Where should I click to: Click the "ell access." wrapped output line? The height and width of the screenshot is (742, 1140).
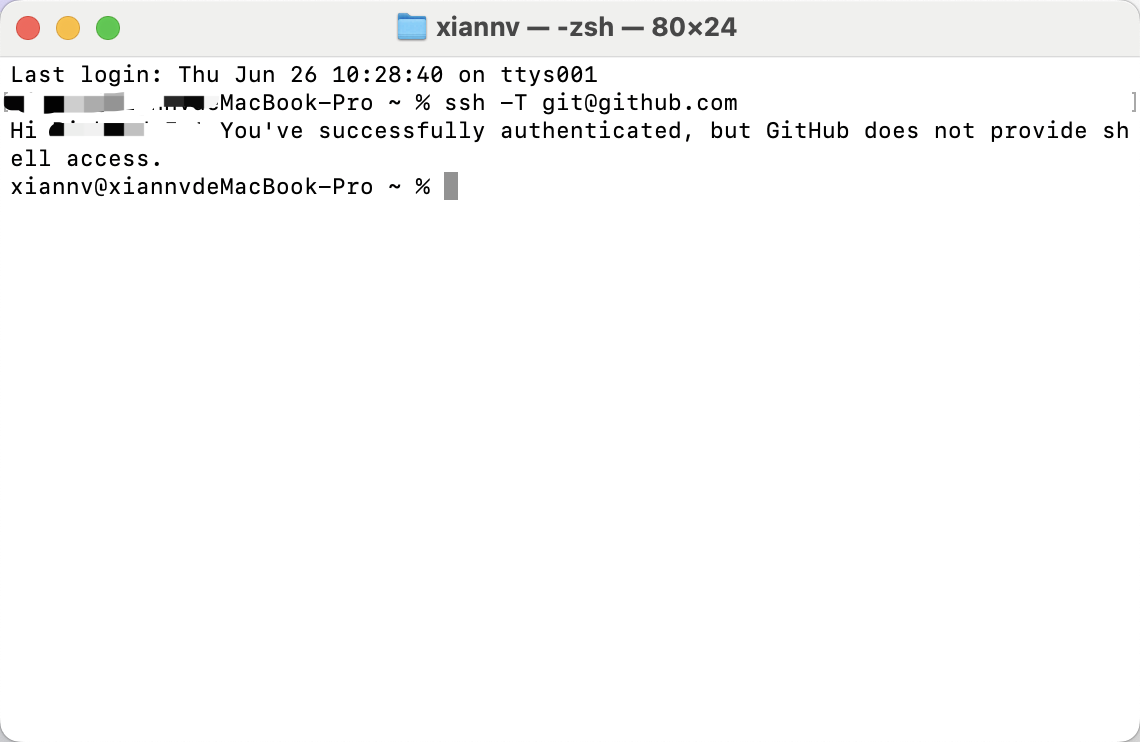point(86,158)
